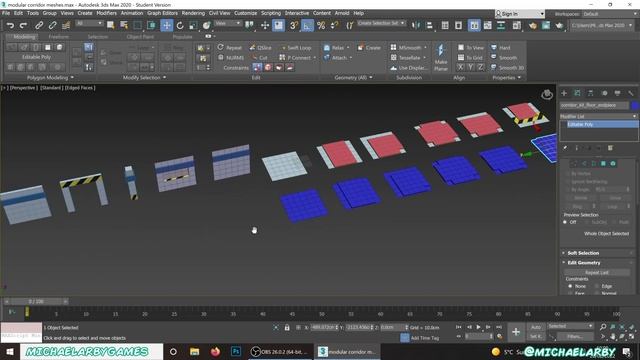Open the Render Setup teapot icon
This screenshot has width=640, height=360.
point(533,25)
